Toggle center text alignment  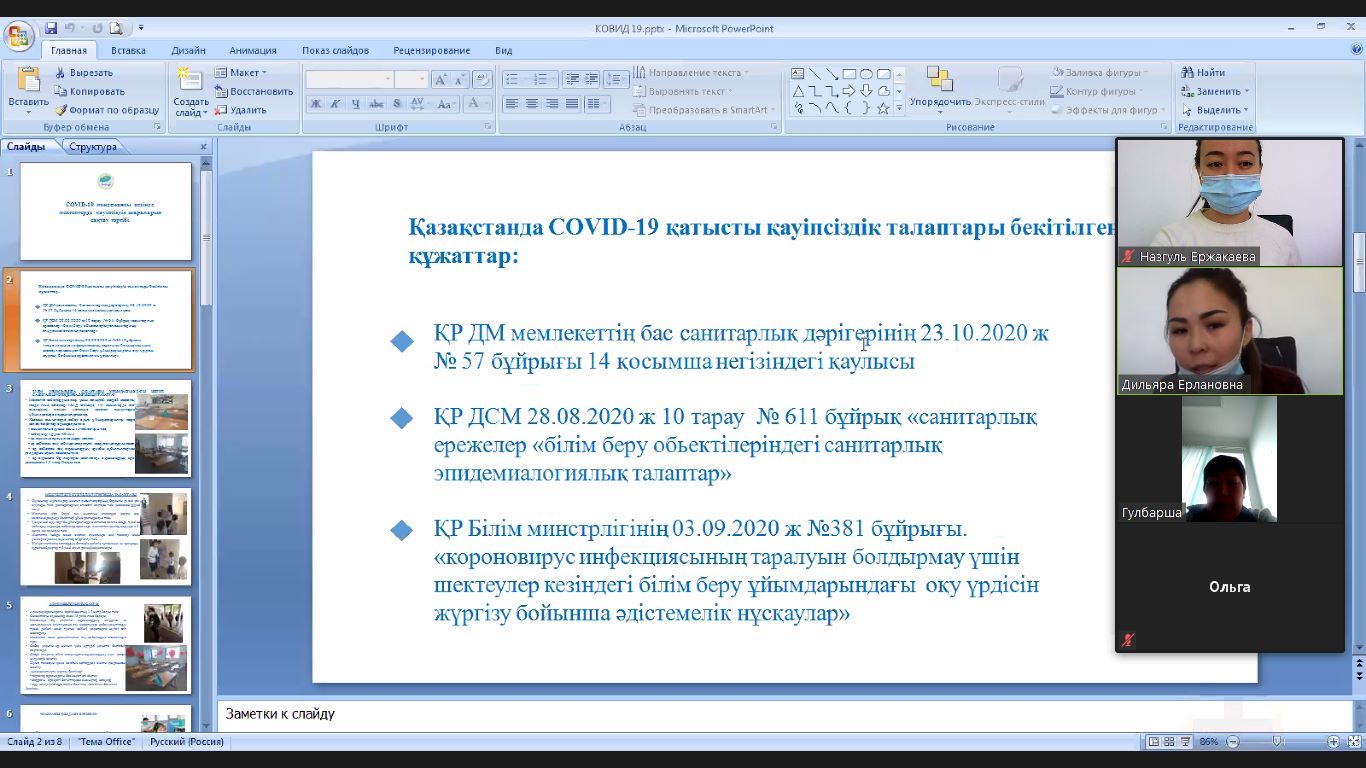[x=532, y=104]
